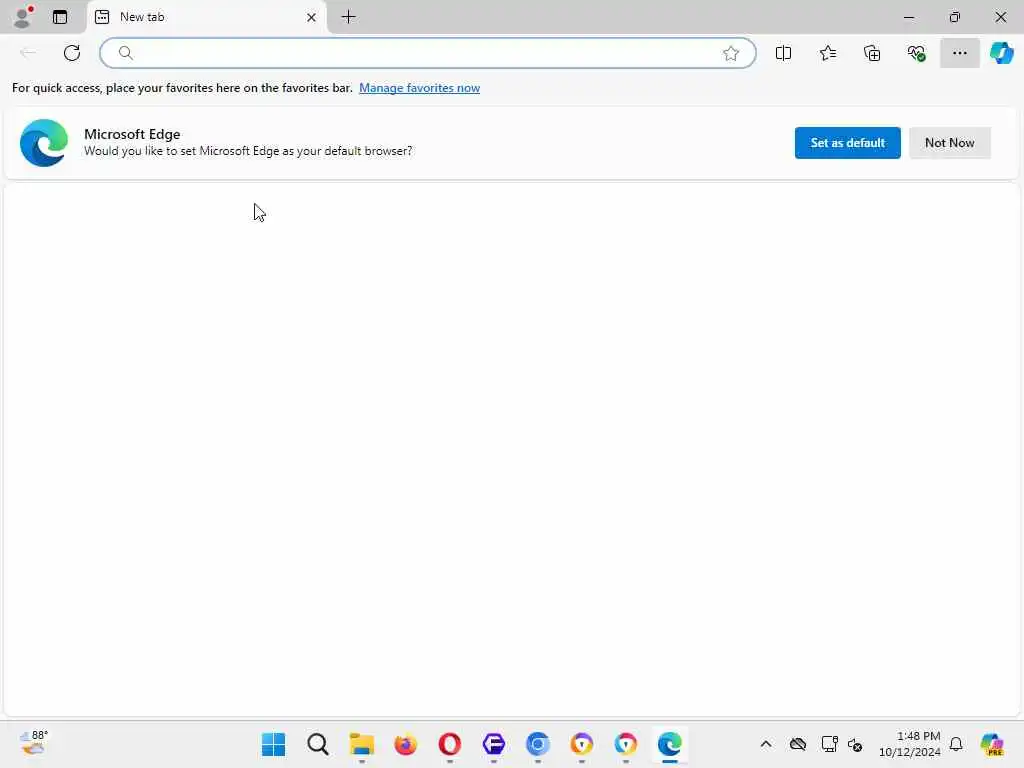1024x768 pixels.
Task: Minimize the Edge window
Action: 908,17
